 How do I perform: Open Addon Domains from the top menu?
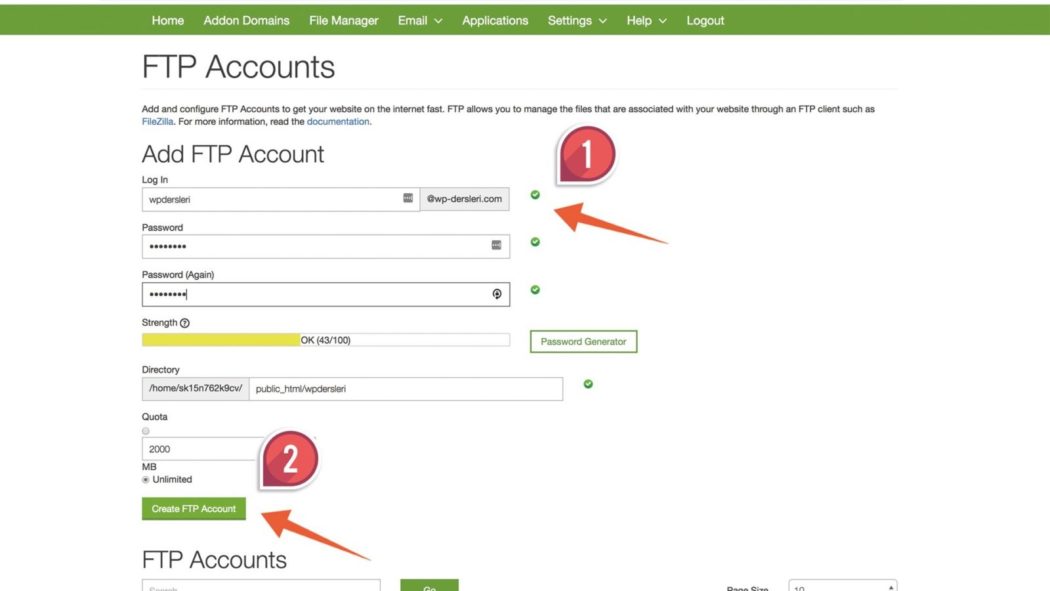tap(246, 20)
